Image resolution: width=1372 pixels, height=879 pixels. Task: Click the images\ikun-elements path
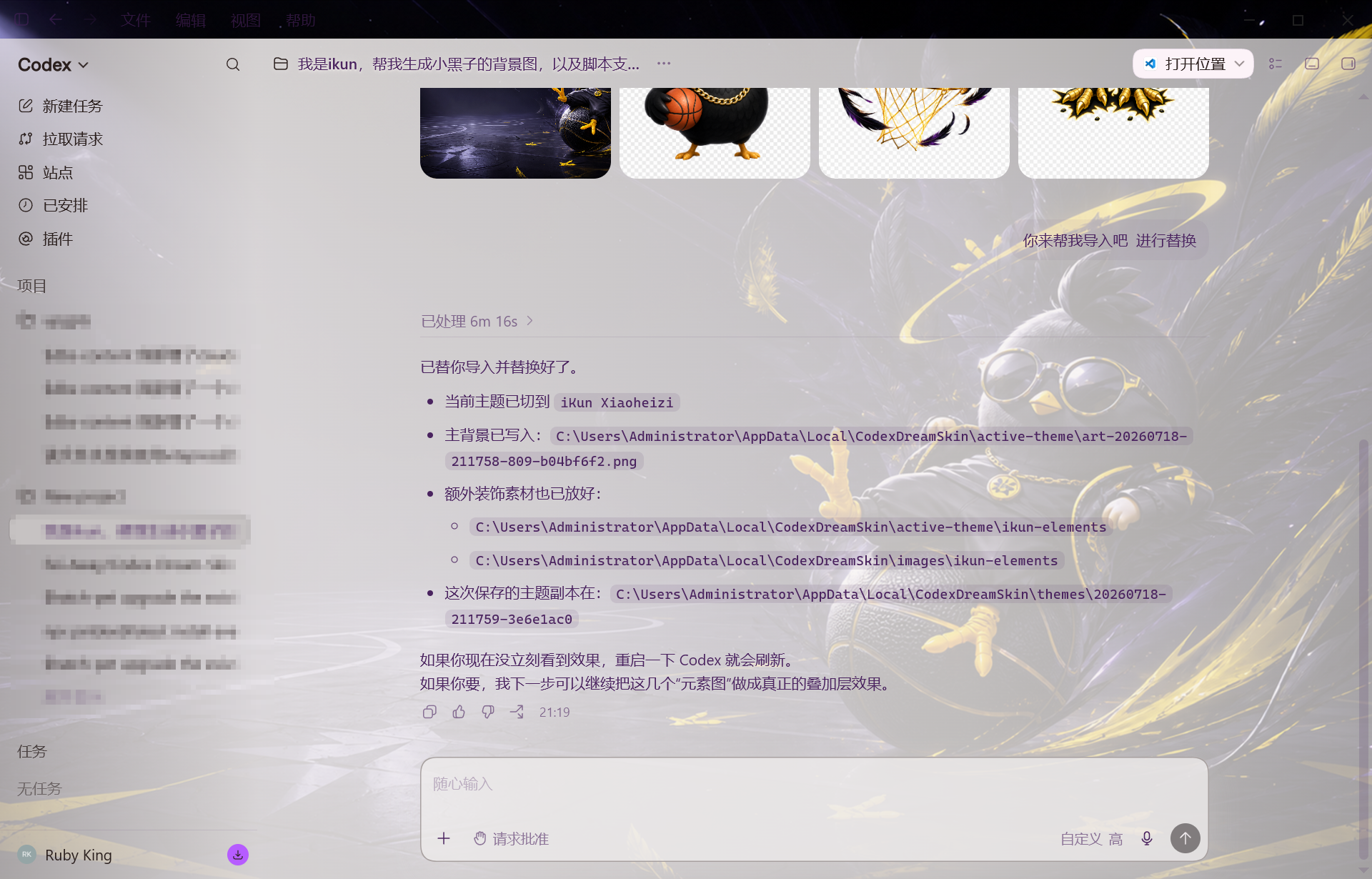coord(766,561)
